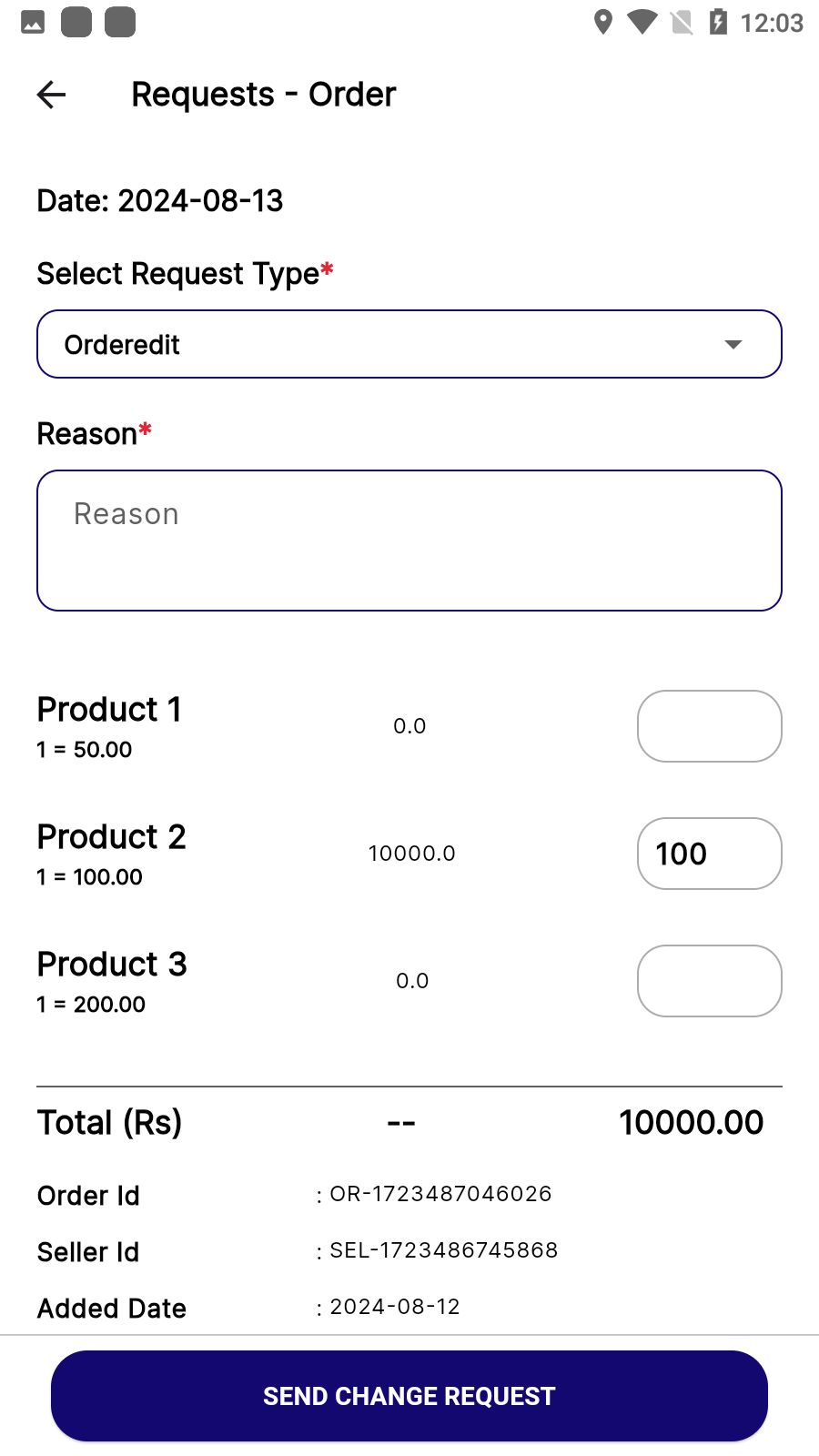This screenshot has width=819, height=1456.
Task: Tap the image notification icon in status bar
Action: coord(33,22)
